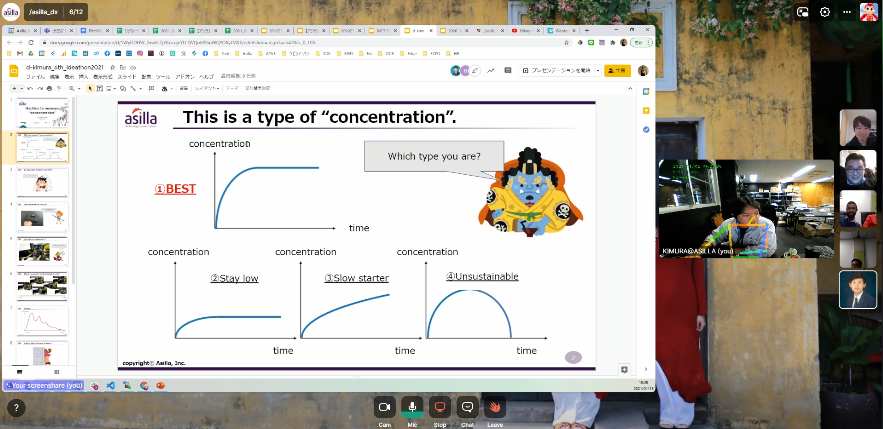
Task: Click the new slide plus button
Action: (14, 88)
